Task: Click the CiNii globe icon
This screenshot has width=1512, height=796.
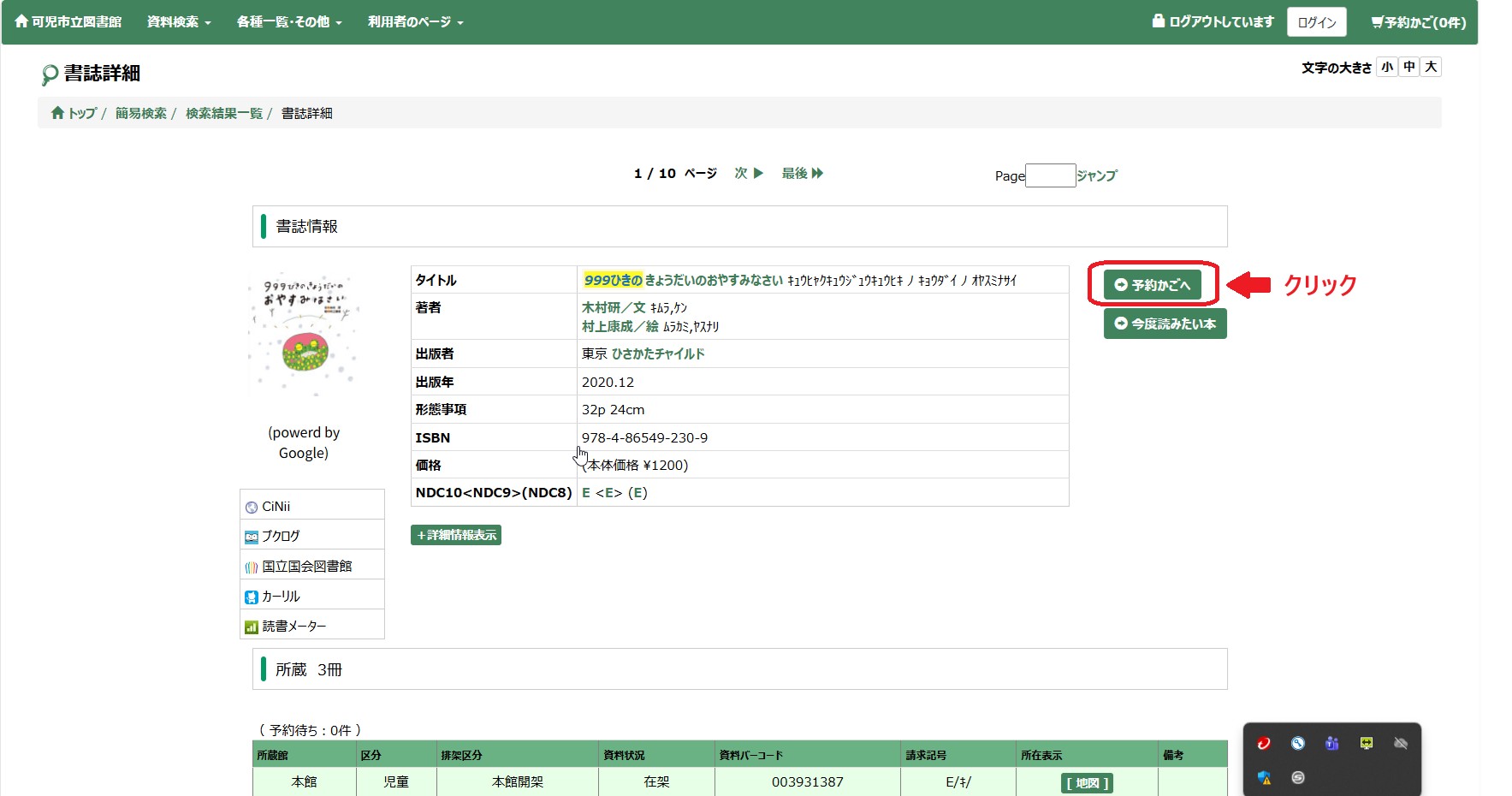Action: pos(252,508)
